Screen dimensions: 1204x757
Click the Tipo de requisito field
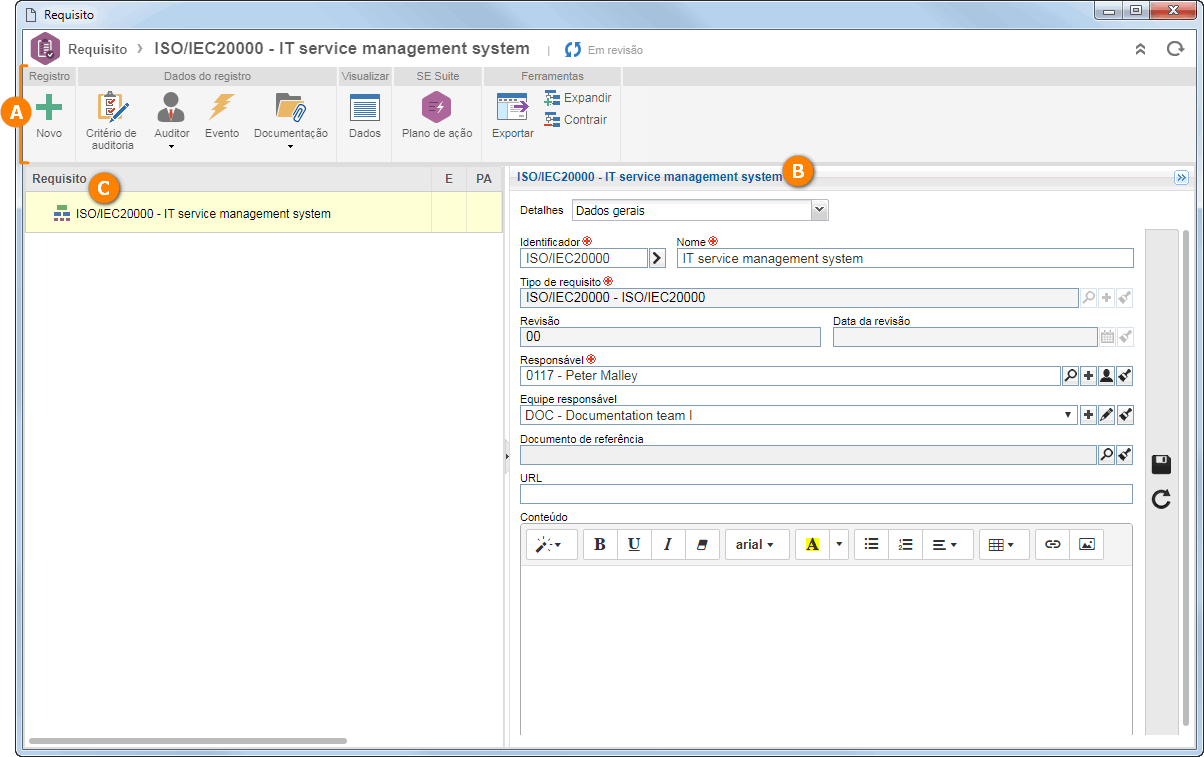click(798, 297)
